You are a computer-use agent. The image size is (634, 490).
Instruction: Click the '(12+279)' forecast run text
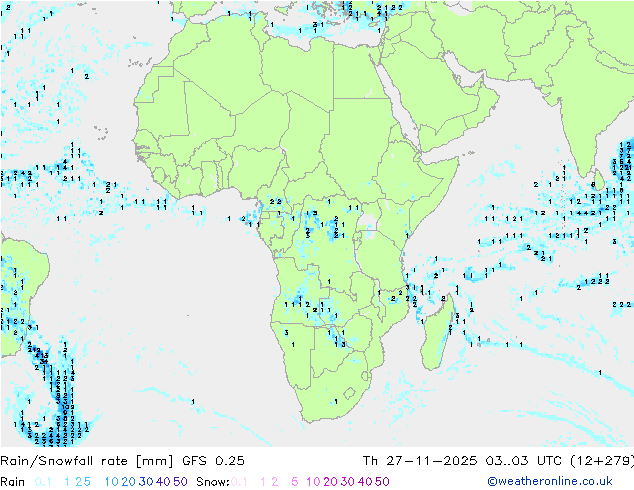[x=602, y=461]
